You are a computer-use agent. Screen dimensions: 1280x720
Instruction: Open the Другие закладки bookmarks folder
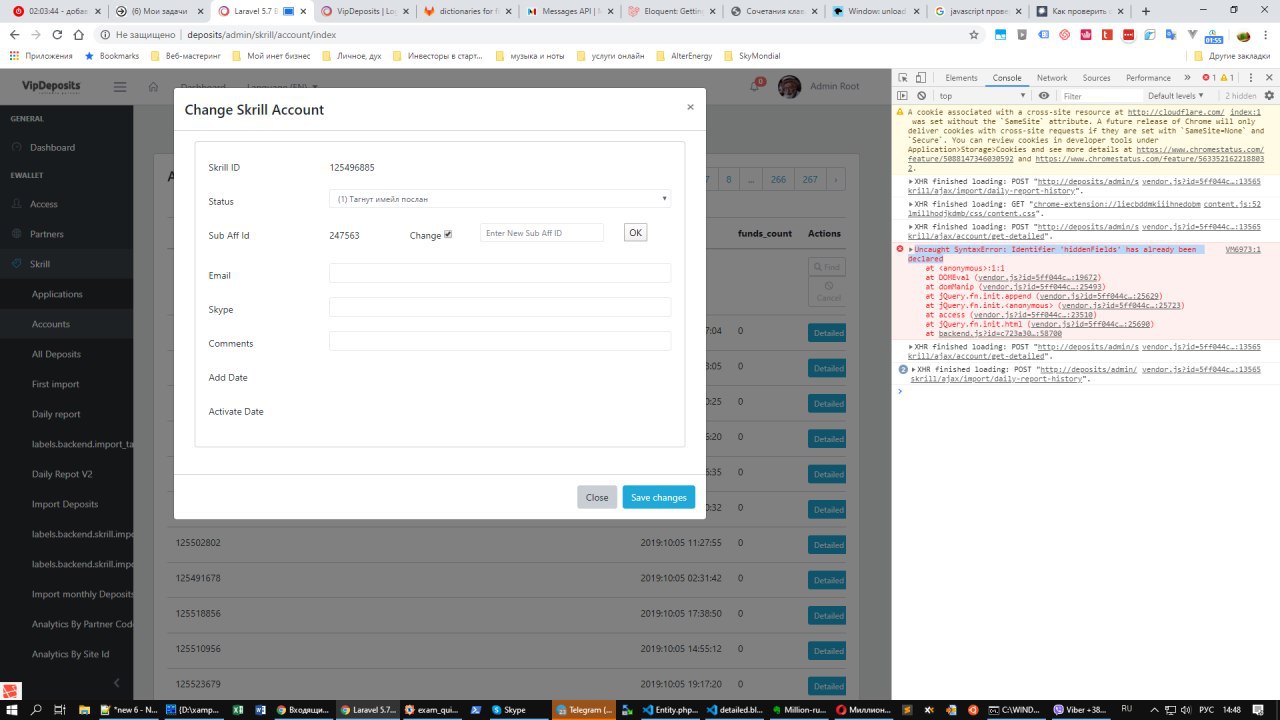click(x=1231, y=56)
